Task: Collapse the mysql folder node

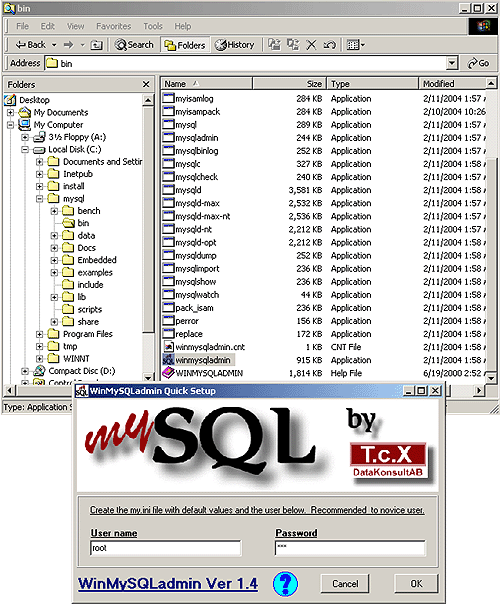Action: click(x=40, y=199)
